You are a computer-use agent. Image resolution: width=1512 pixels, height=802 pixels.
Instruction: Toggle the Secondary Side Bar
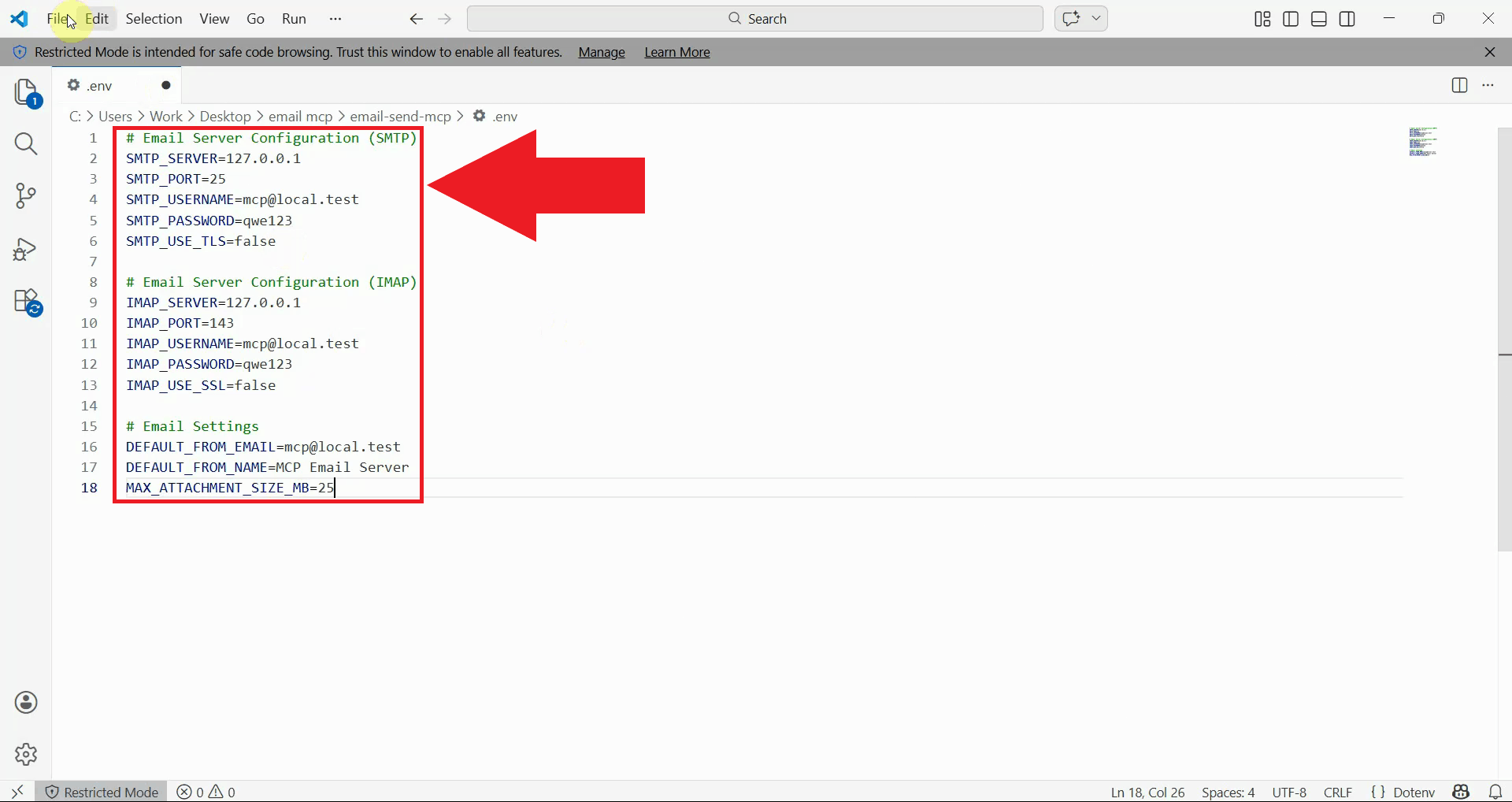tap(1347, 18)
